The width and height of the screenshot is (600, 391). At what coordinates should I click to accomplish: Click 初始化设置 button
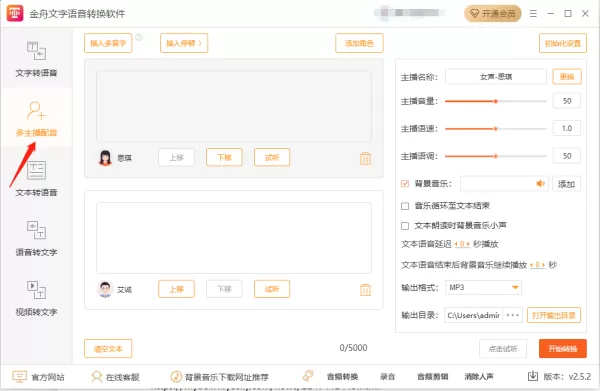563,43
